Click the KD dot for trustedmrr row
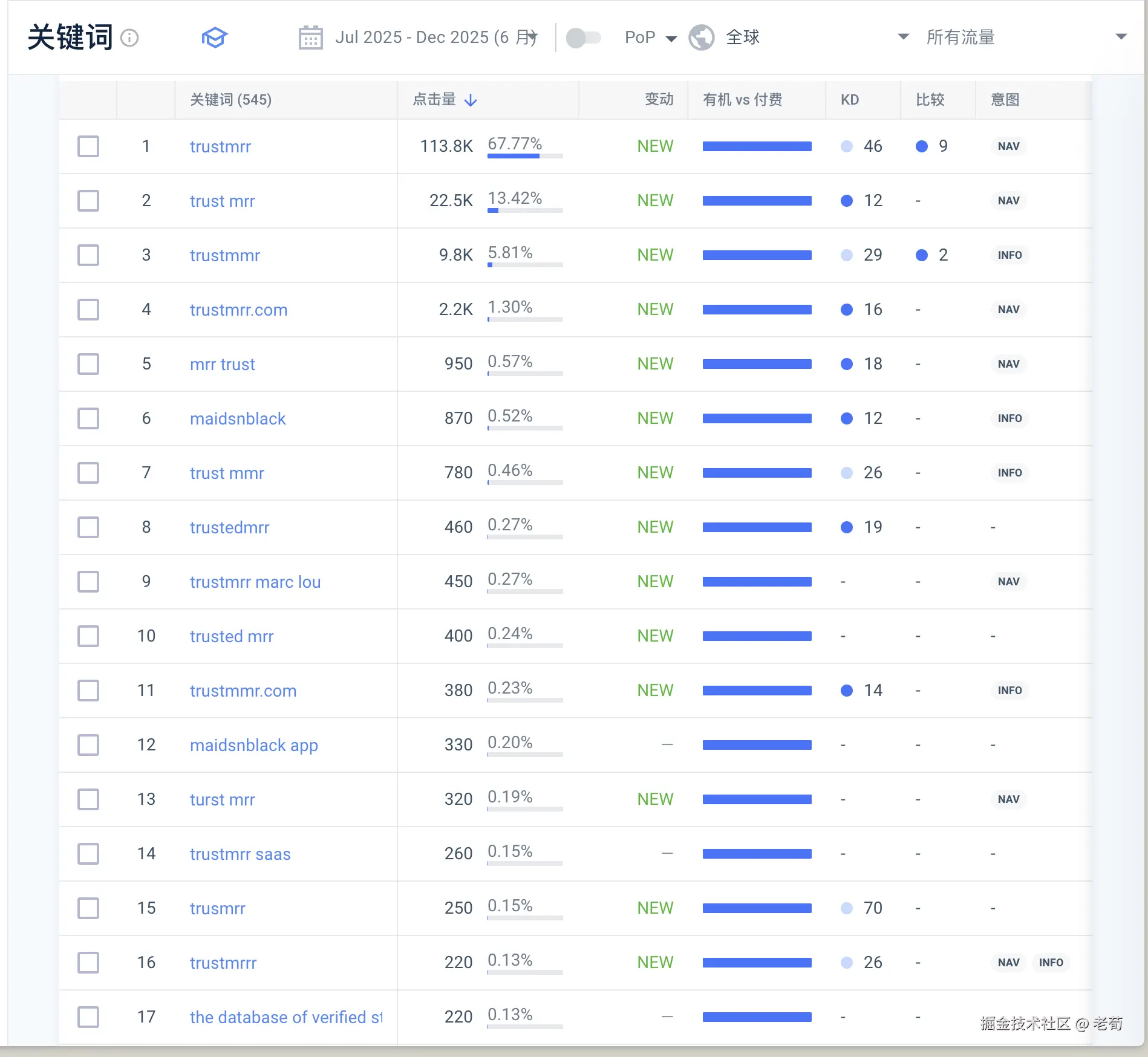Image resolution: width=1148 pixels, height=1057 pixels. [847, 527]
